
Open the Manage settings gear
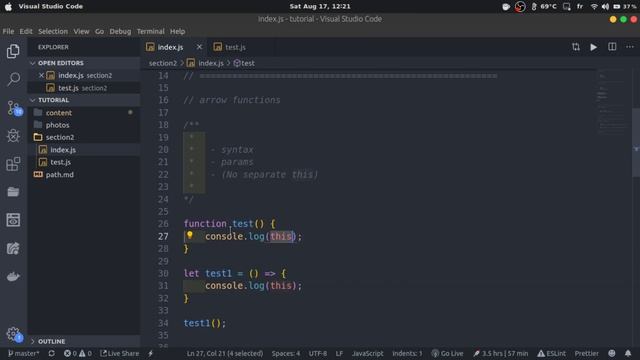pyautogui.click(x=14, y=334)
